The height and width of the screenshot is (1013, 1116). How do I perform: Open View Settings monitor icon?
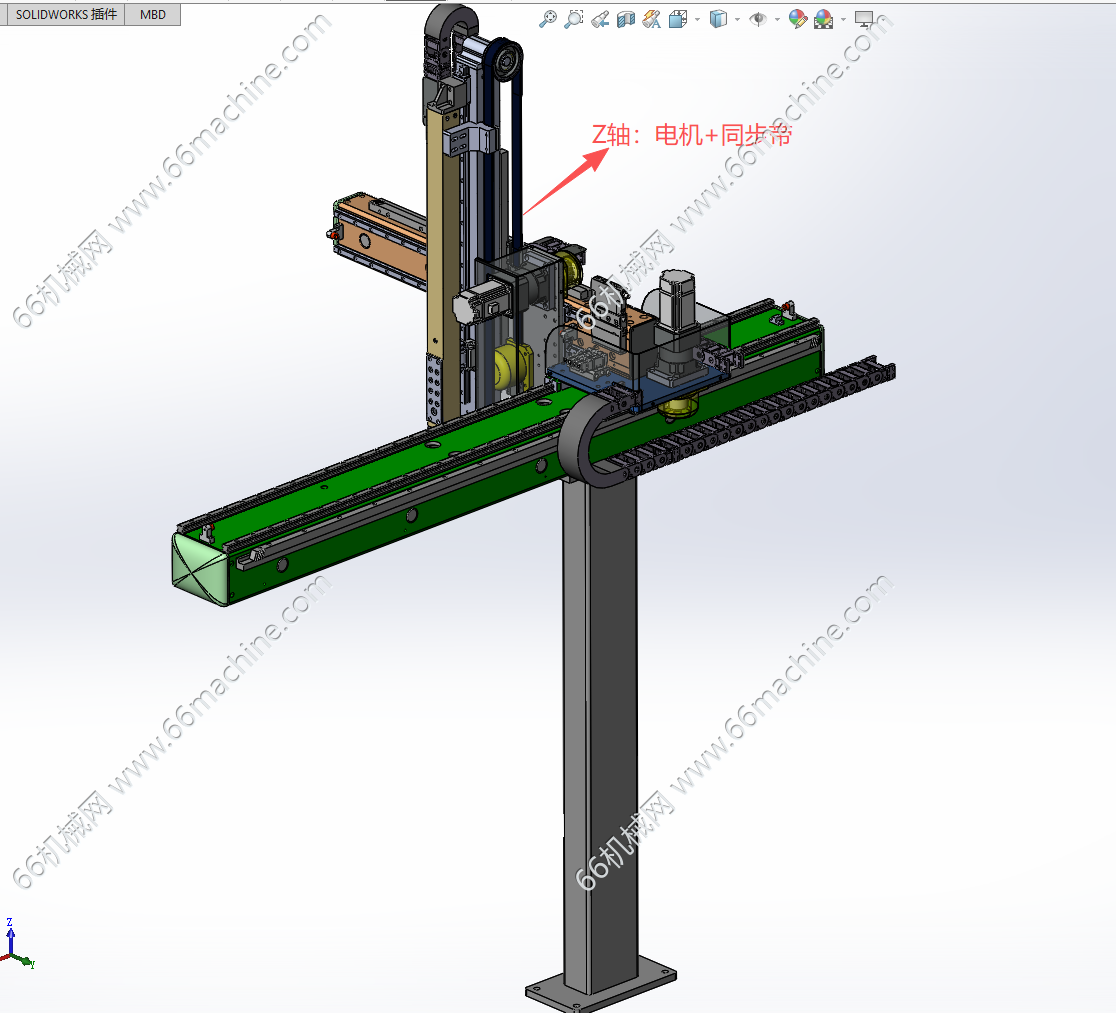pos(864,18)
